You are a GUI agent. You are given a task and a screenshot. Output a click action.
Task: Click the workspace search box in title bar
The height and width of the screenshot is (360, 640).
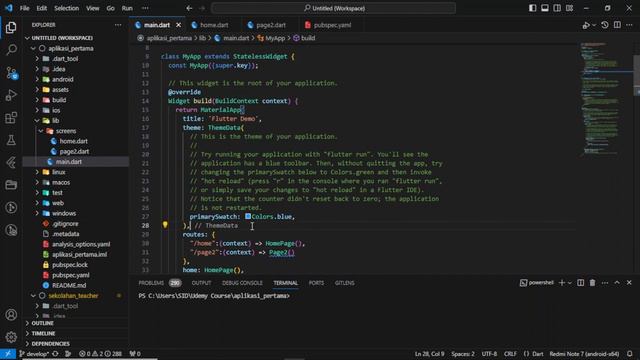tap(333, 8)
